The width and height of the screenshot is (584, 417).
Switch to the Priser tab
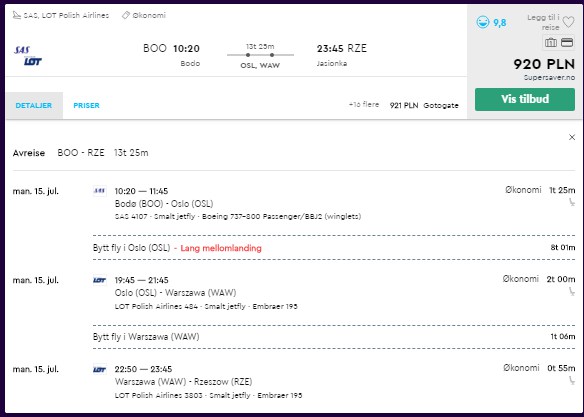(x=86, y=105)
